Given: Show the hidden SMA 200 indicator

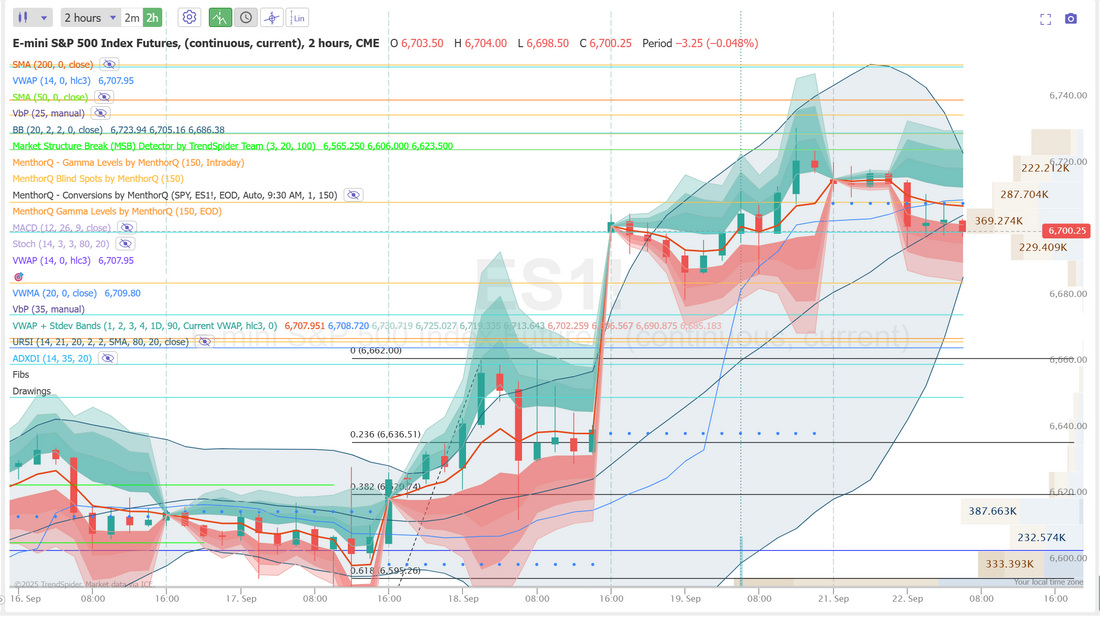Looking at the screenshot, I should coord(109,64).
